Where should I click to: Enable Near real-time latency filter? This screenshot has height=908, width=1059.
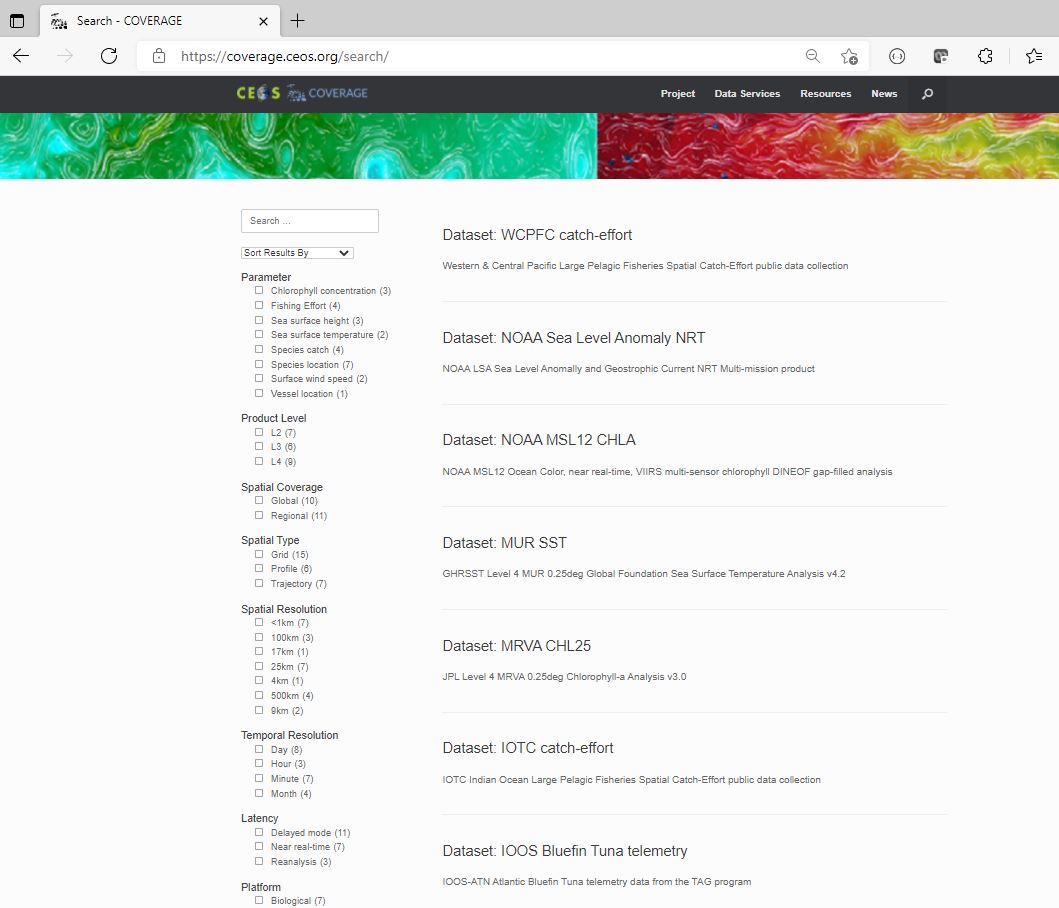(259, 847)
